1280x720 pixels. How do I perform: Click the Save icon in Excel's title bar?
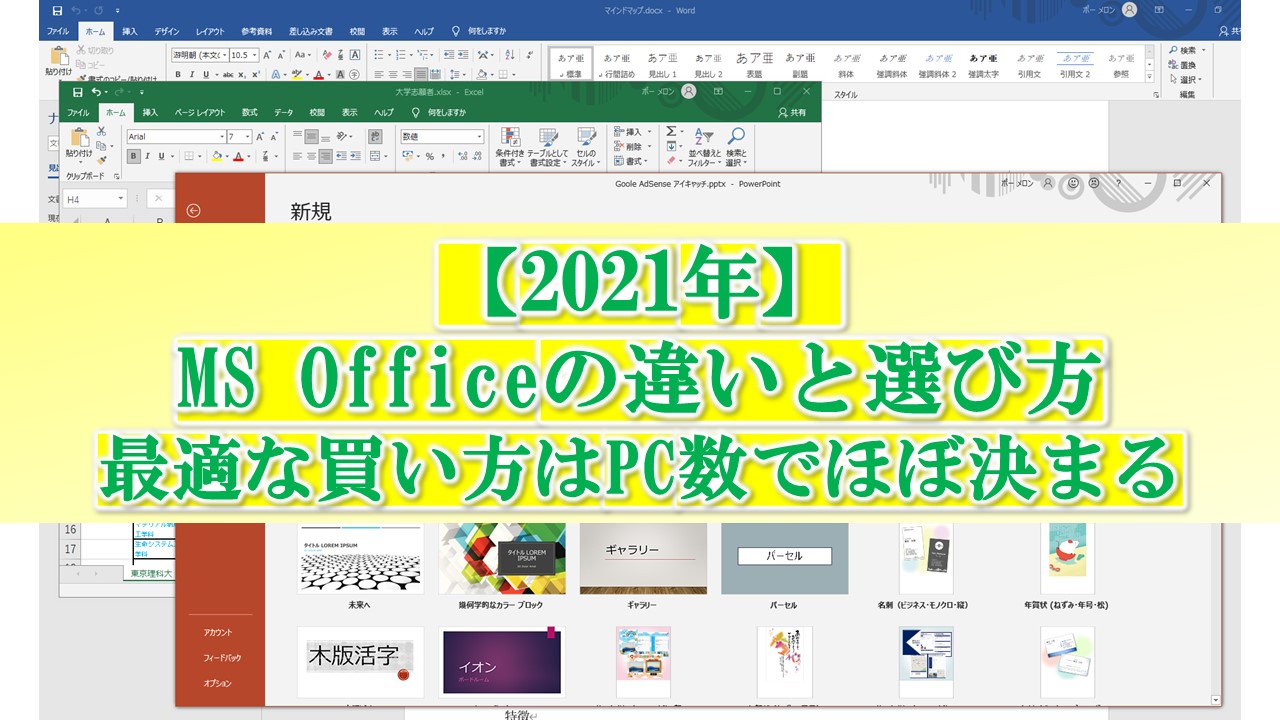(x=77, y=91)
